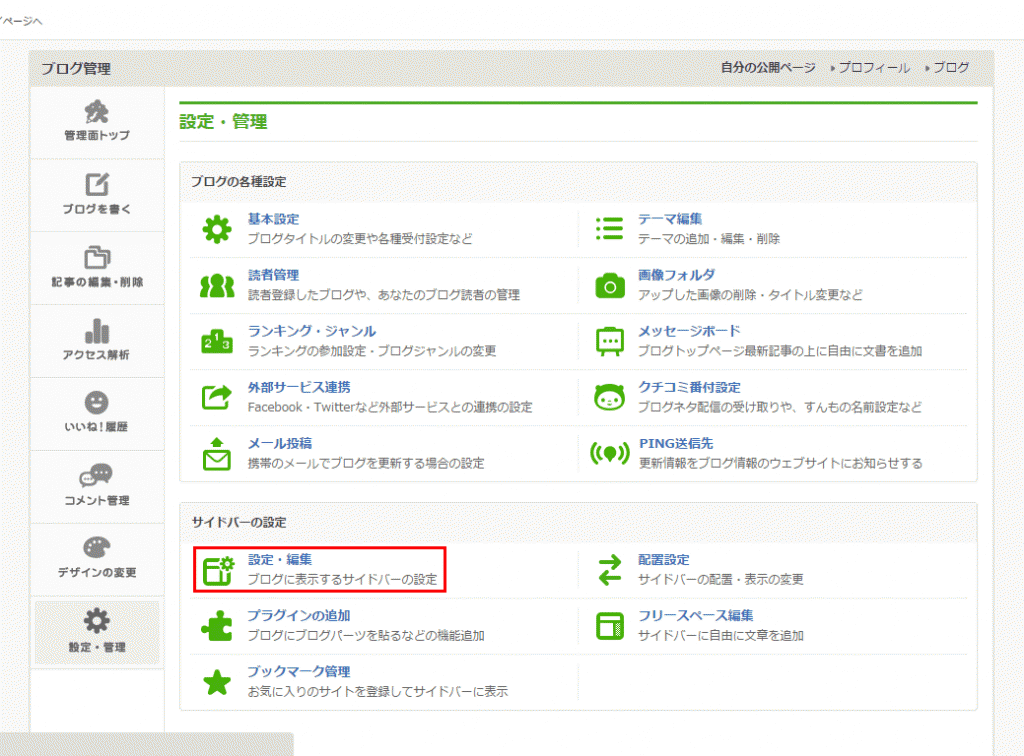Open アクセス解析 sidebar item
This screenshot has height=756, width=1024.
coord(97,341)
